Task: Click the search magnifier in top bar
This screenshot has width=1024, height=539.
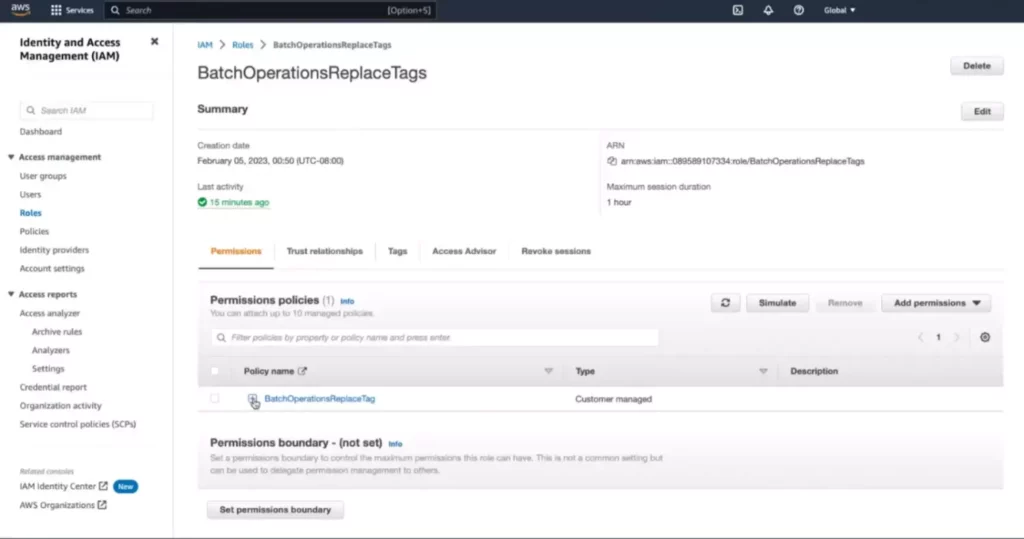Action: (116, 10)
